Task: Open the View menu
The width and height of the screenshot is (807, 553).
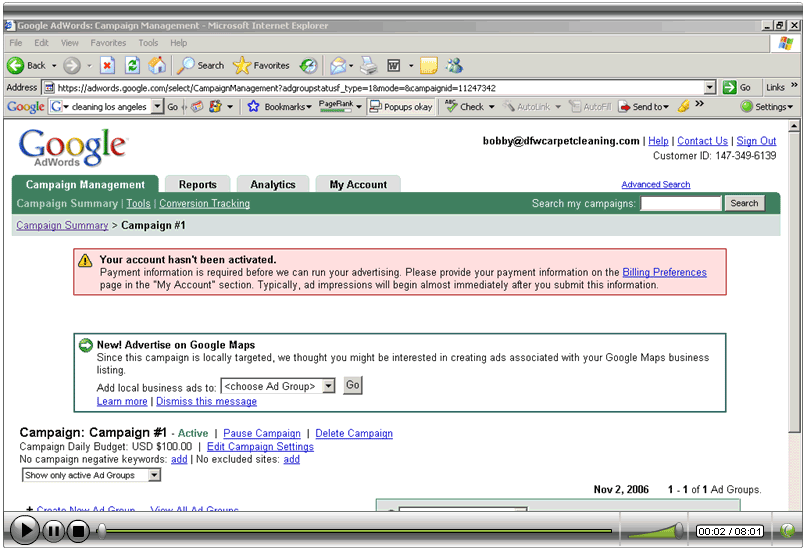Action: (69, 43)
